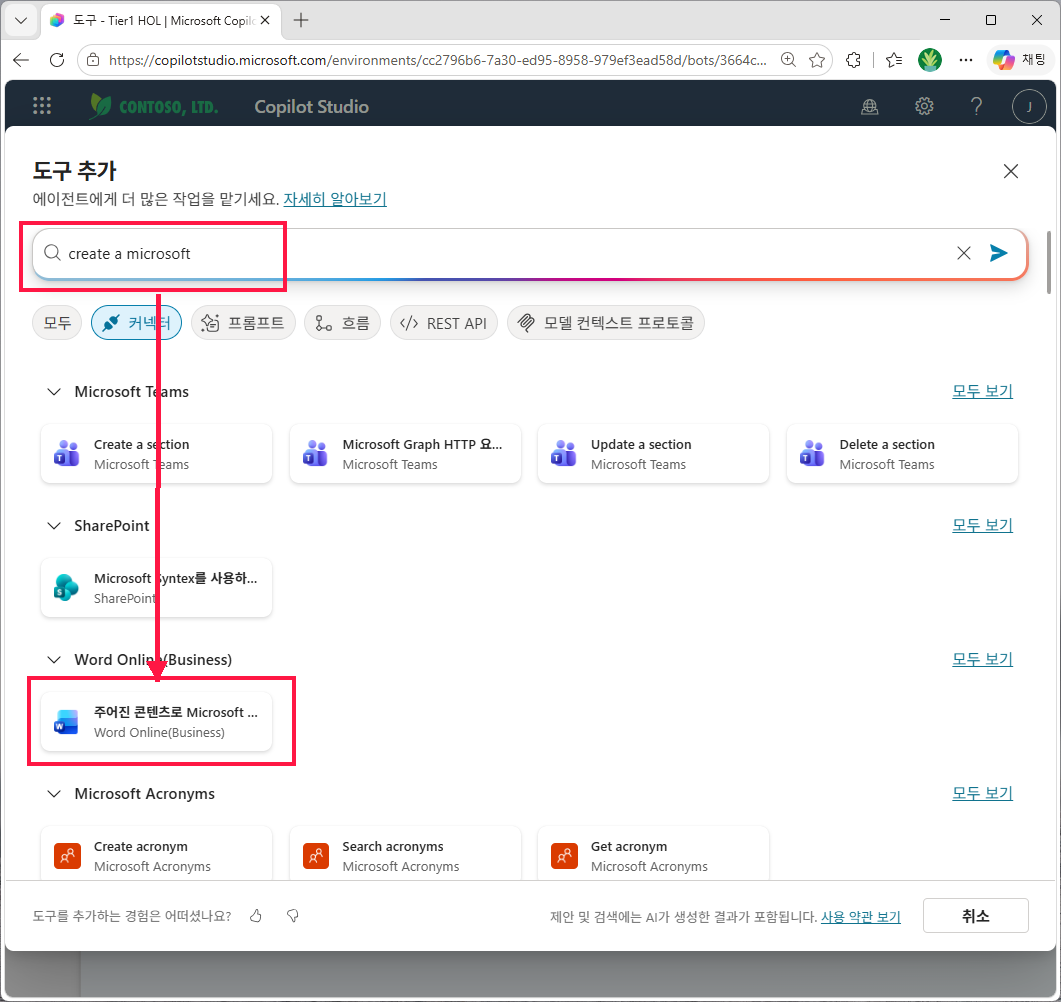Select the Microsoft Graph HTTP Teams tool
Viewport: 1061px width, 1002px height.
[405, 454]
